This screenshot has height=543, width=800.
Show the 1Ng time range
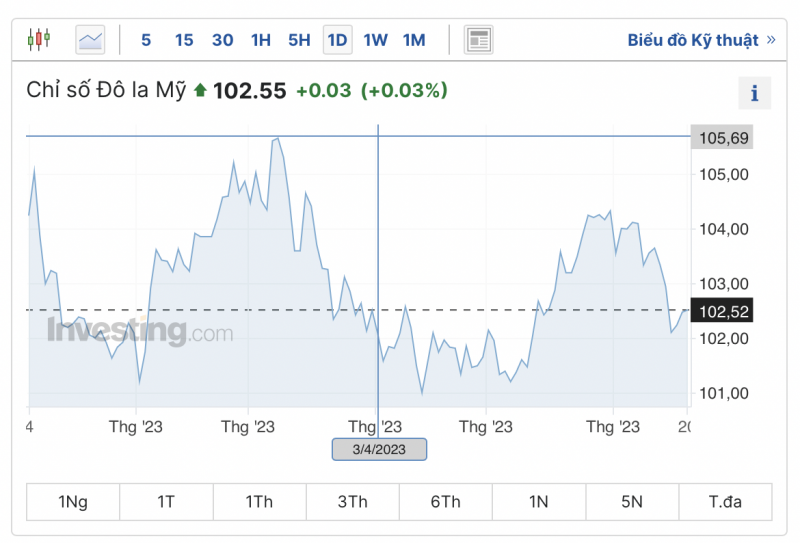(73, 502)
